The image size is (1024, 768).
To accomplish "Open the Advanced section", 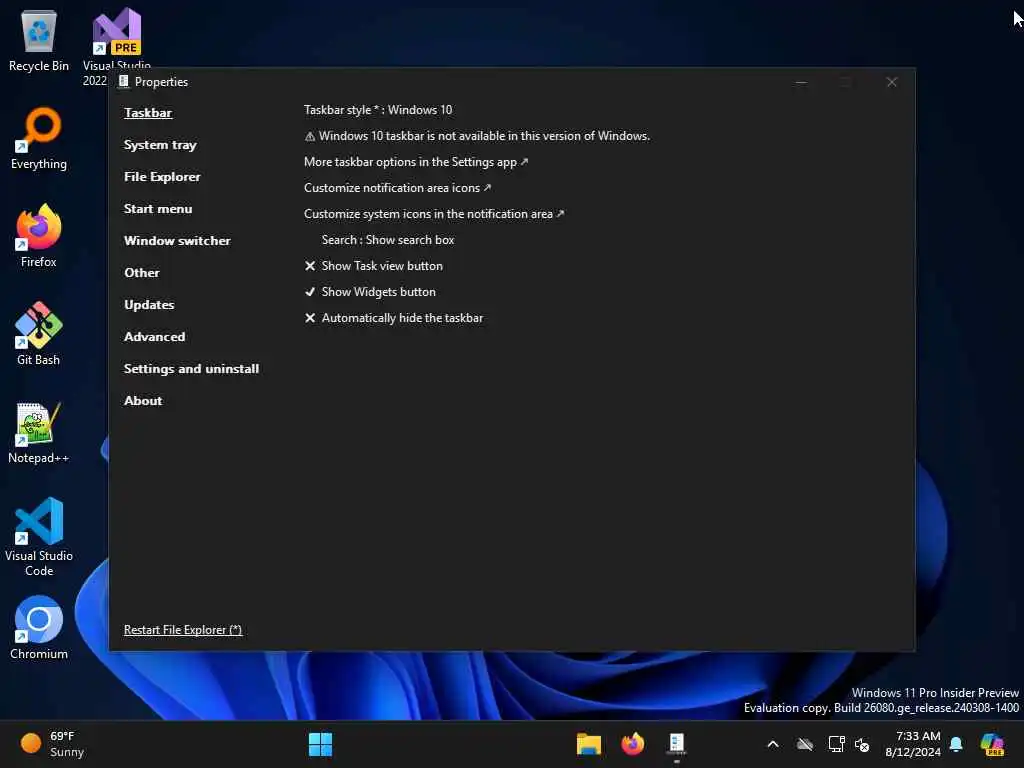I will pyautogui.click(x=155, y=337).
